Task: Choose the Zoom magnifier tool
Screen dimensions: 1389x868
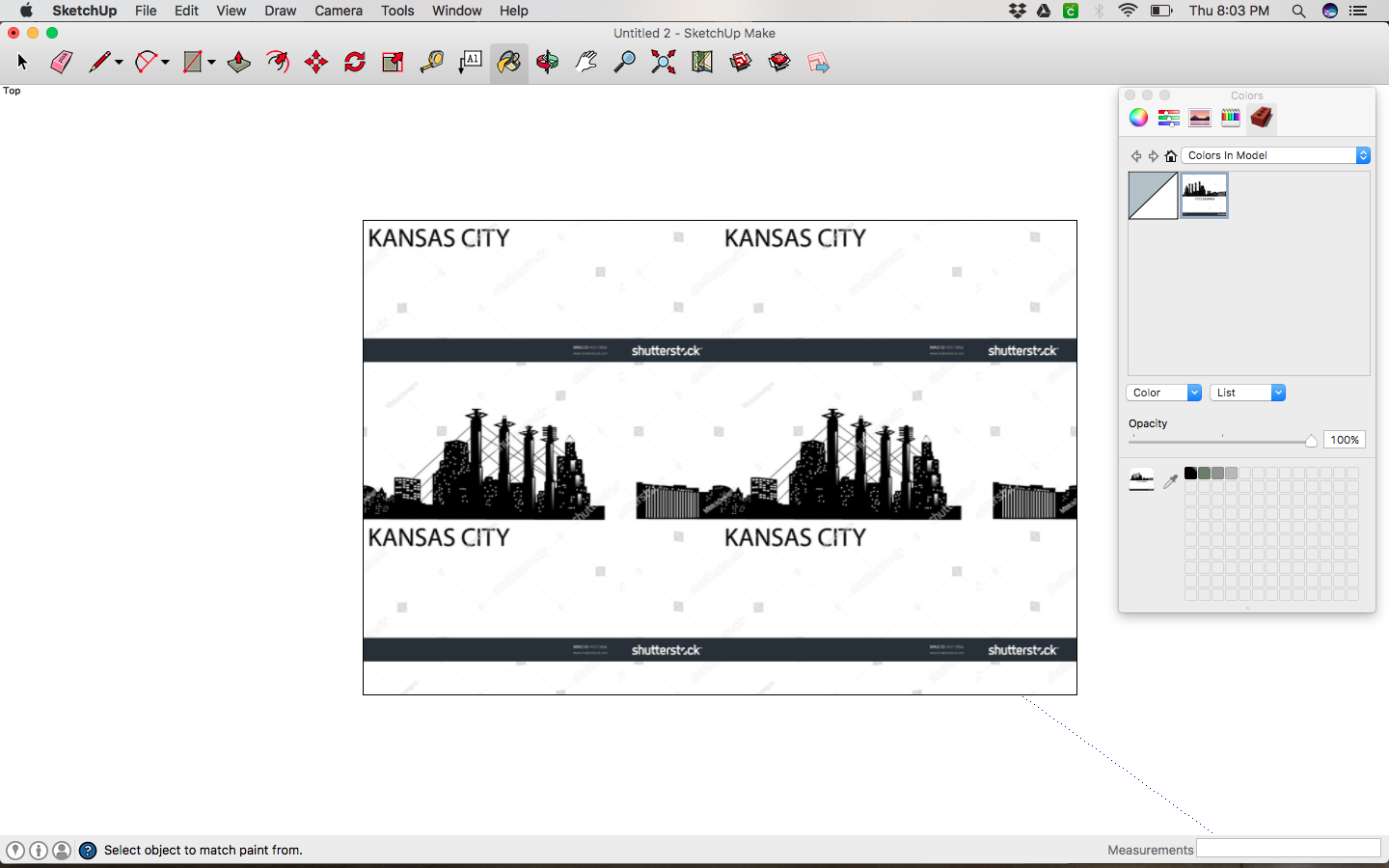Action: (625, 63)
